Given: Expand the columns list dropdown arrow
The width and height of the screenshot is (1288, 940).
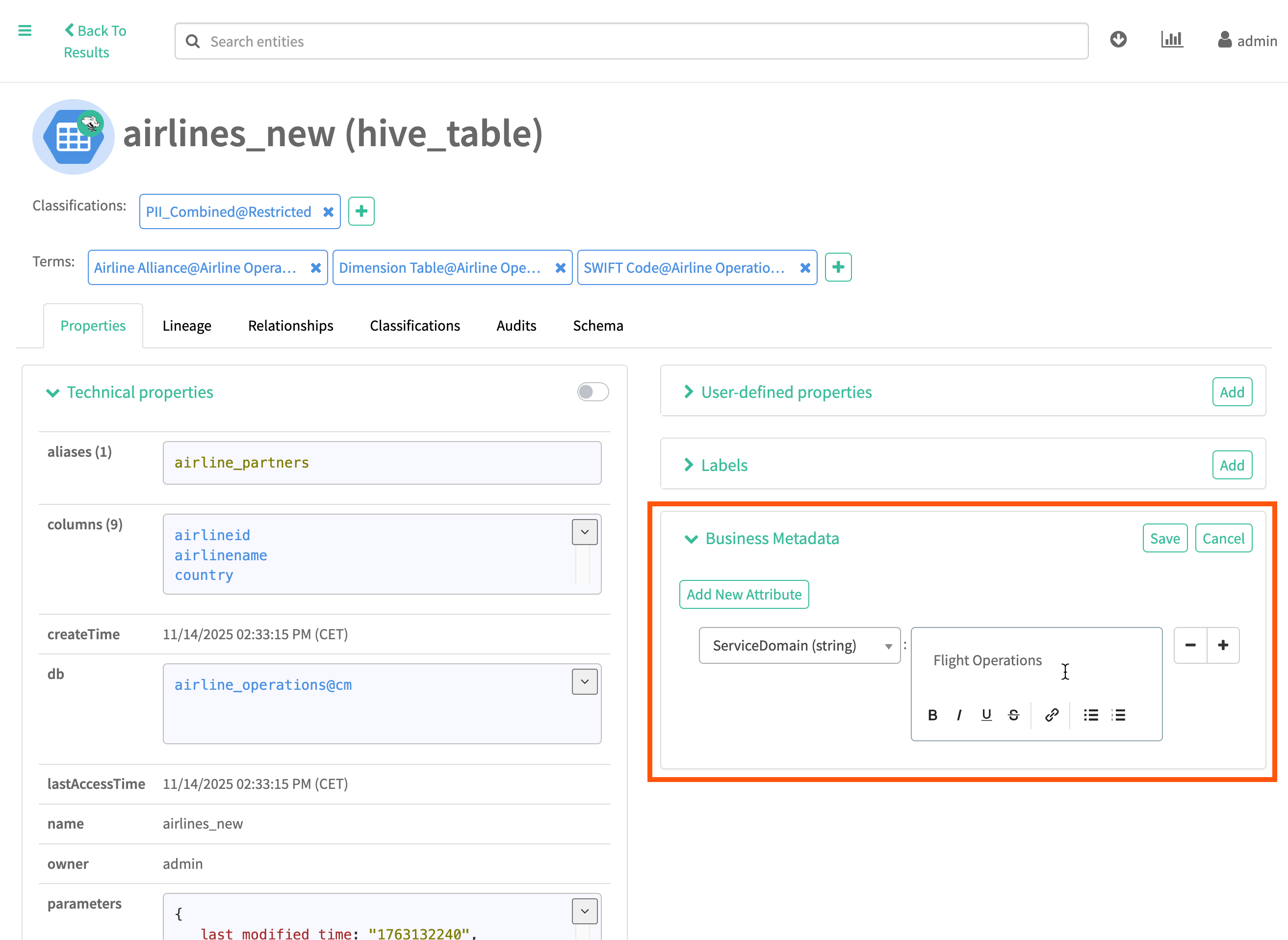Looking at the screenshot, I should click(x=584, y=532).
